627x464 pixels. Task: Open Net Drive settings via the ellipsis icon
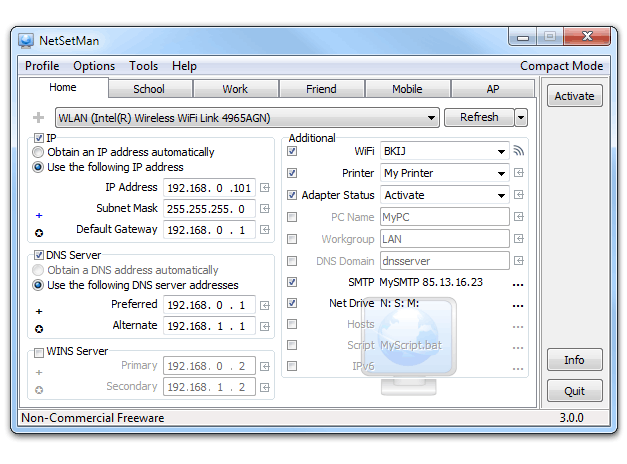(518, 306)
